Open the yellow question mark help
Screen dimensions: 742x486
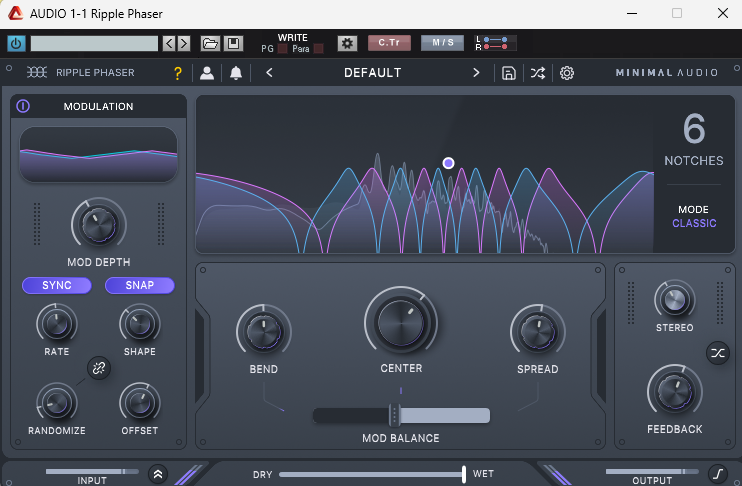[177, 73]
